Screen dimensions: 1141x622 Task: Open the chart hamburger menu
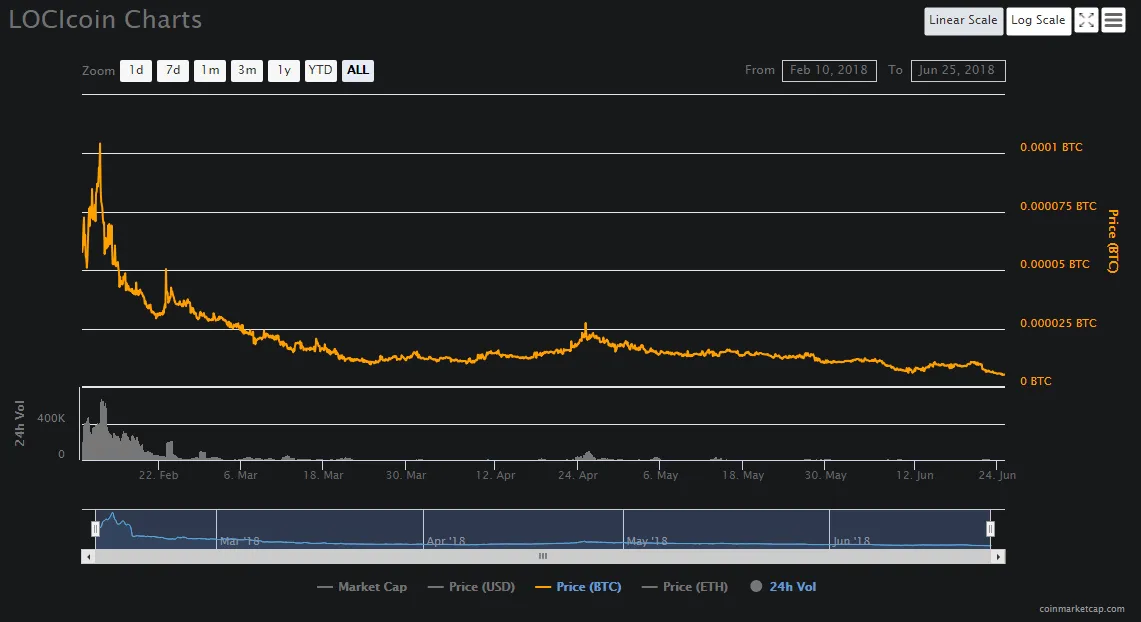click(x=1113, y=20)
